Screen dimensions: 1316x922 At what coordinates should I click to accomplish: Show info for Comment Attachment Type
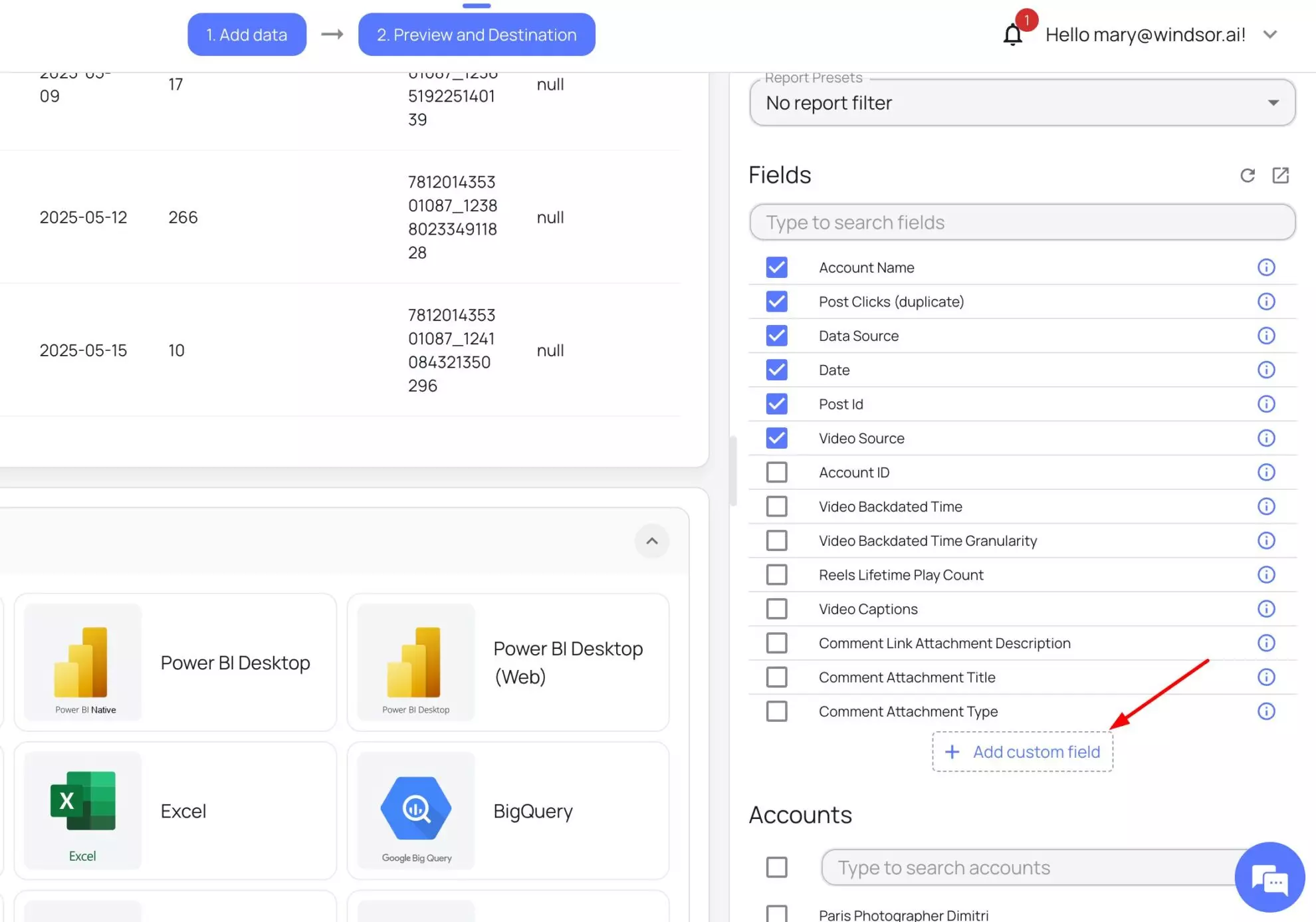pos(1266,711)
